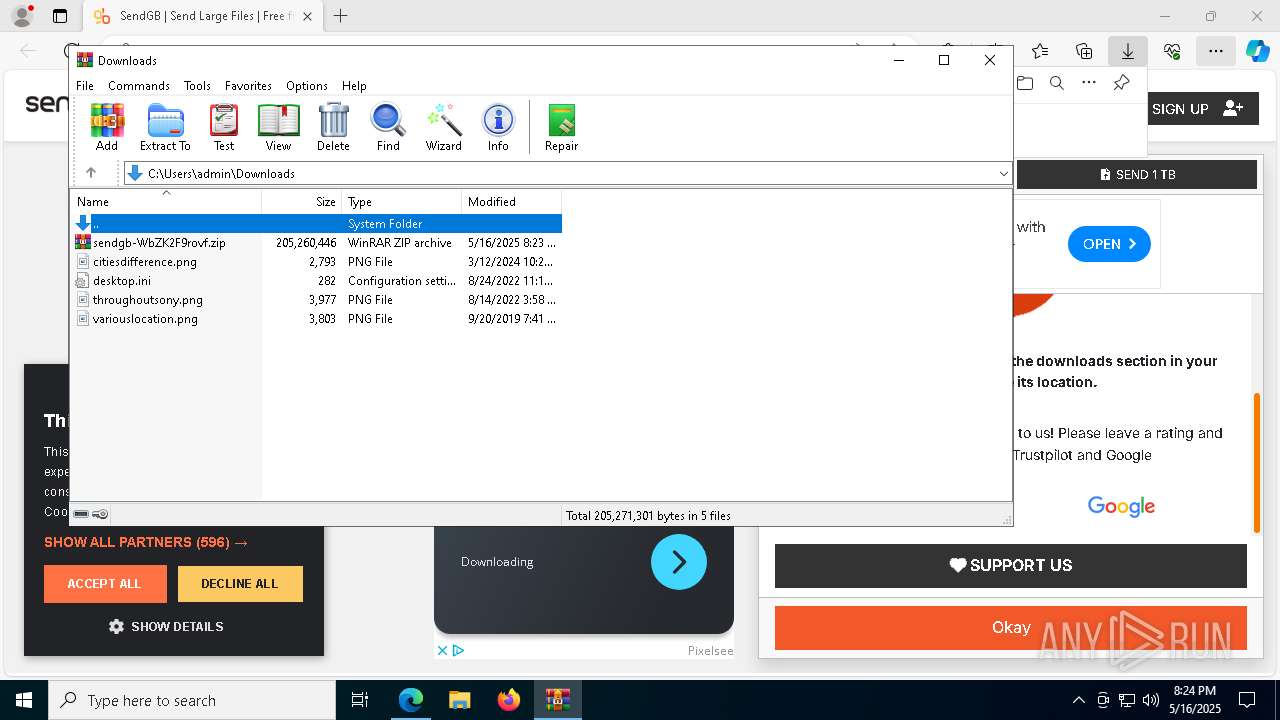
Task: Open a new browser tab with plus
Action: click(x=341, y=16)
